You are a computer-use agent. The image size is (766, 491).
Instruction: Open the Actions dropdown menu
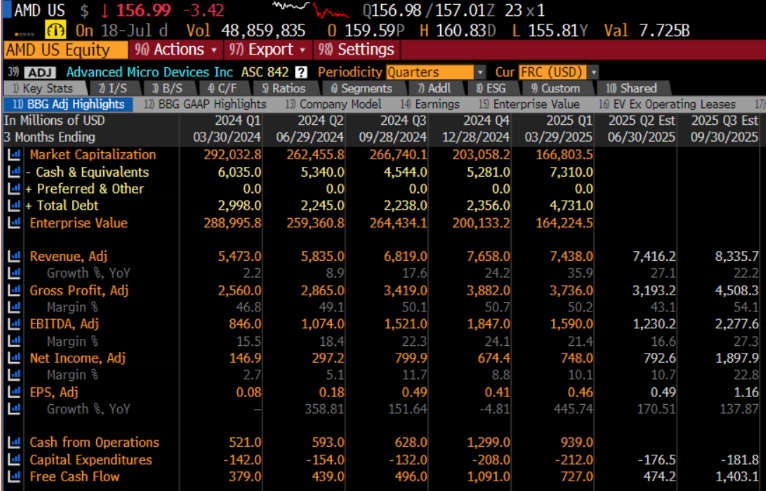(x=176, y=50)
